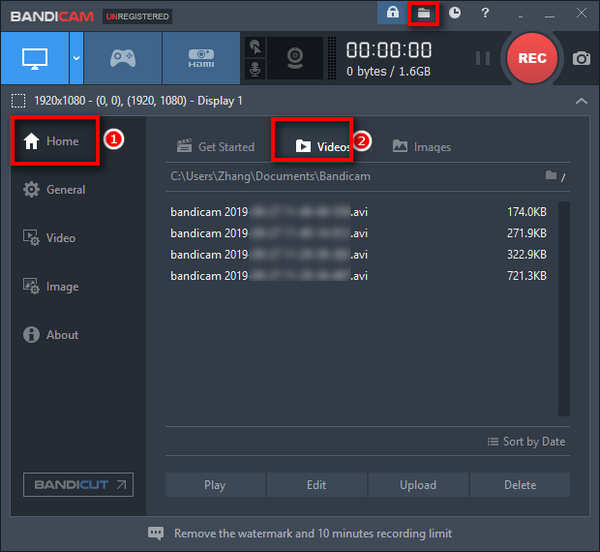Open the Get Started tab

coord(215,146)
